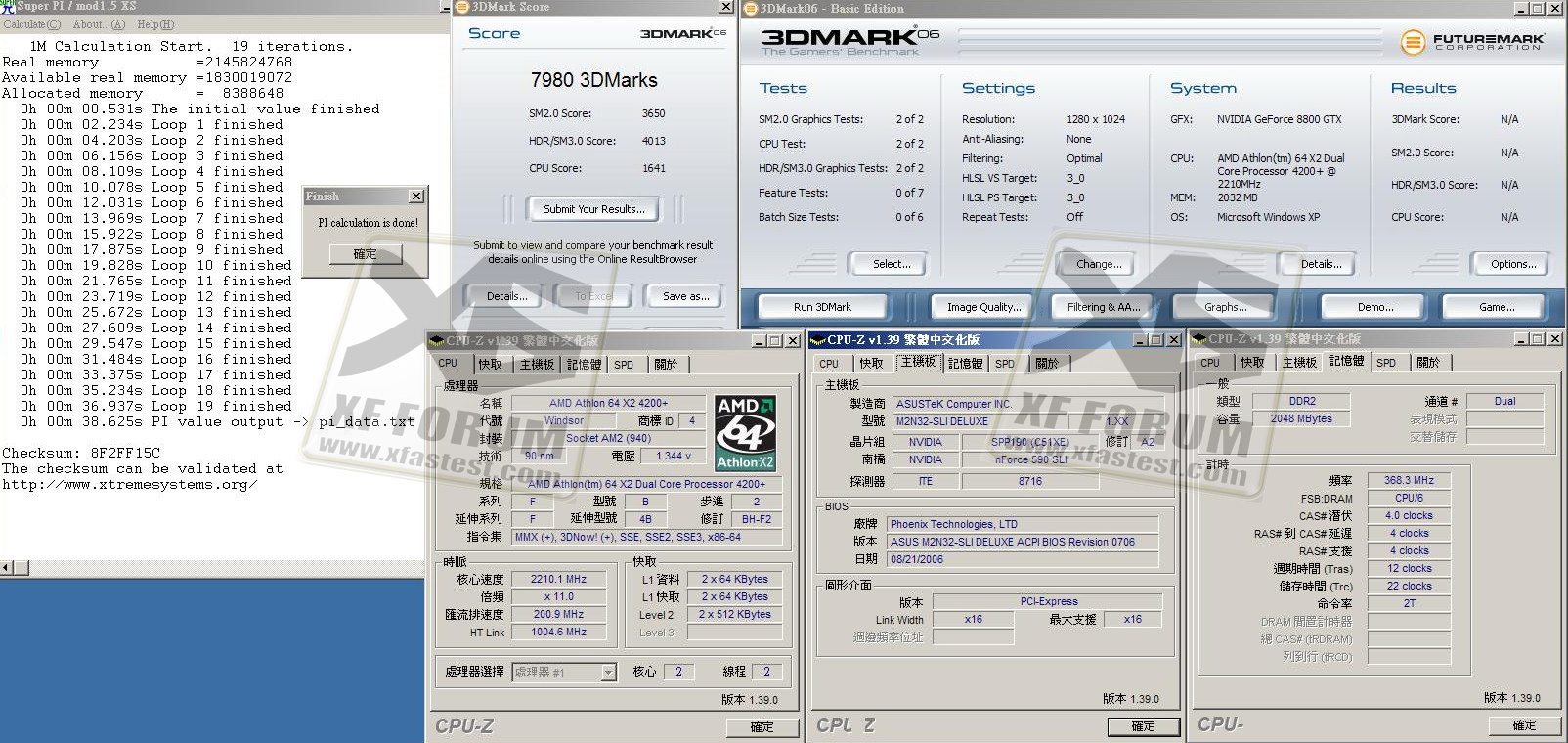Image resolution: width=1568 pixels, height=743 pixels.
Task: Click the 3DMark06 Basic Edition title icon
Action: 751,8
